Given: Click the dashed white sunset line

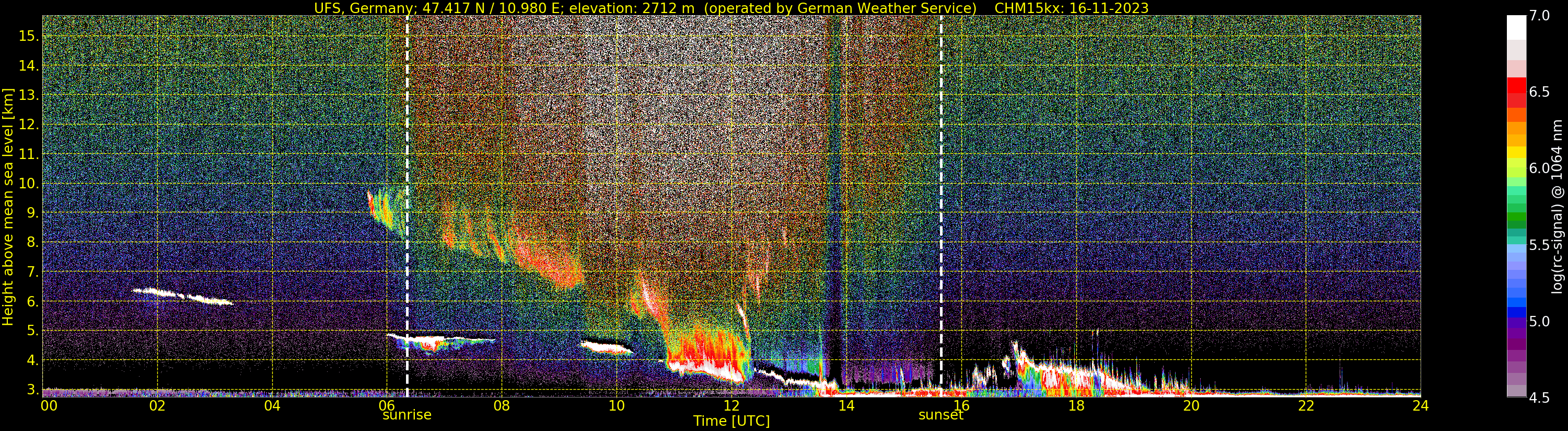Looking at the screenshot, I should (941, 207).
